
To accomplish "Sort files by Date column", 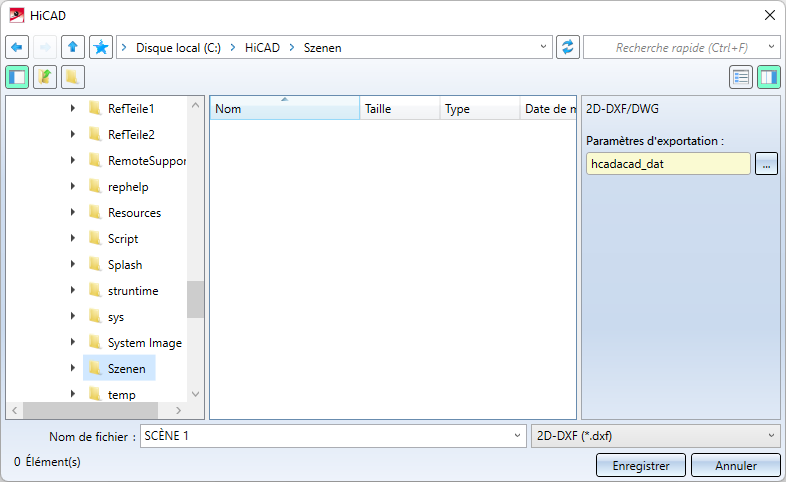I will click(x=548, y=108).
